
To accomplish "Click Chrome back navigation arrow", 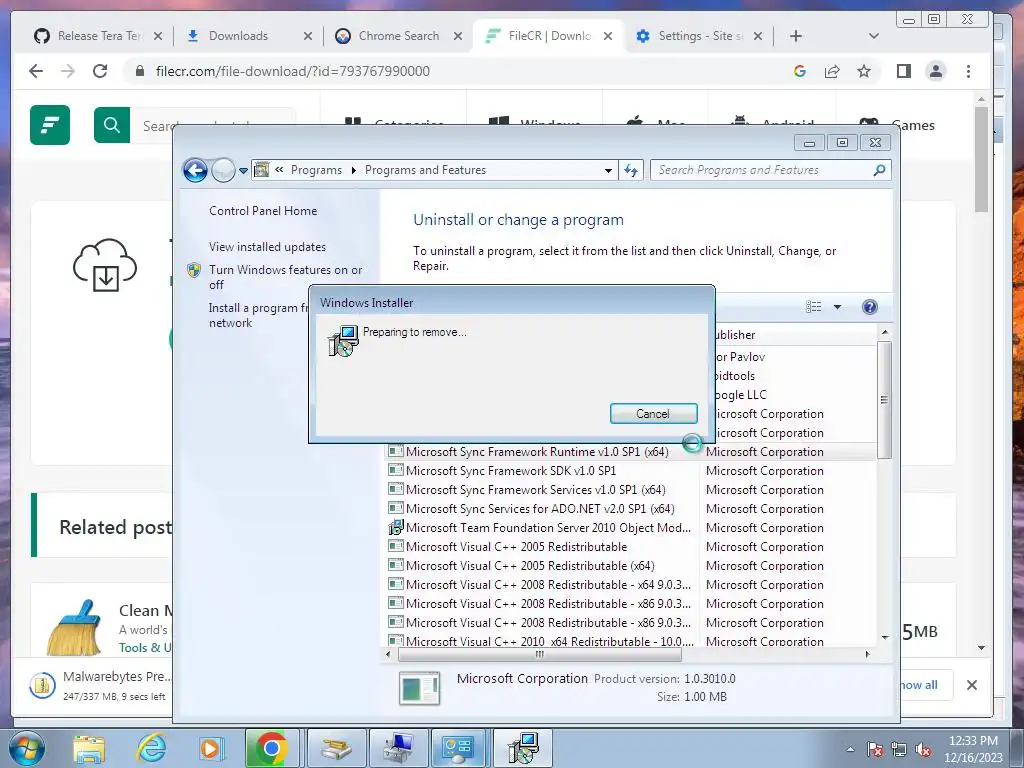I will [x=36, y=71].
